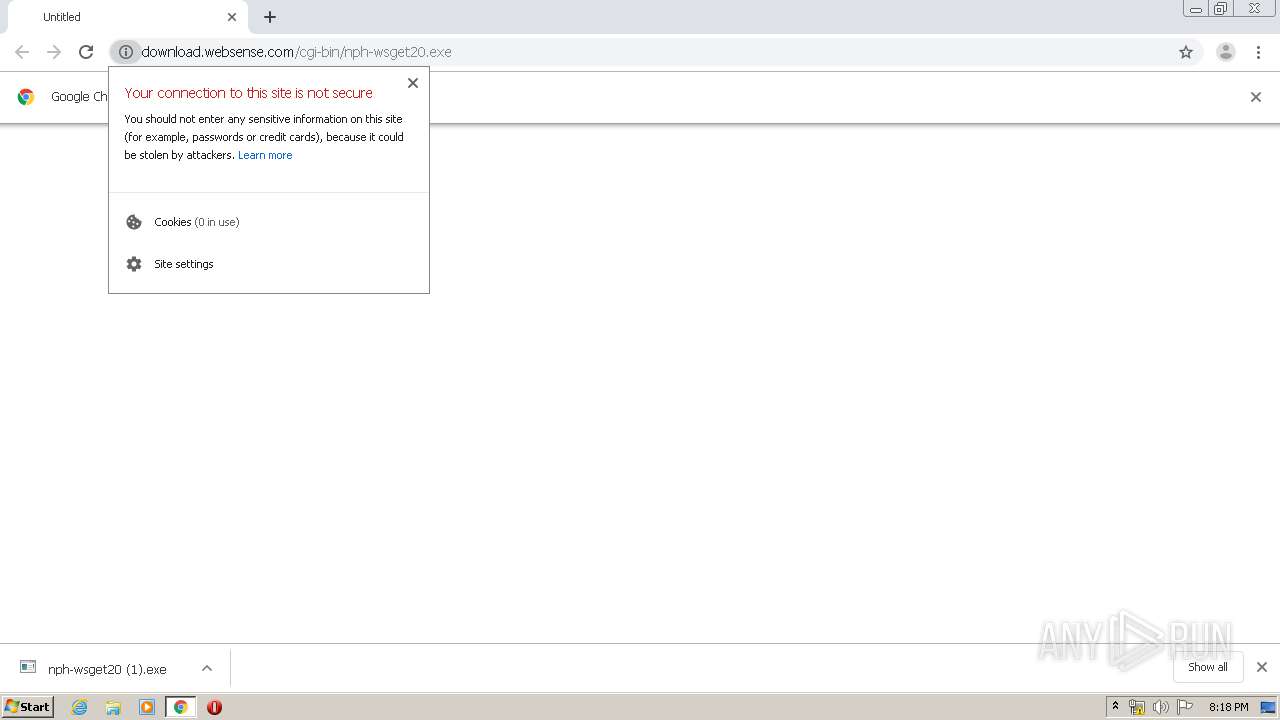
Task: Click the cookie icon in the popup
Action: point(134,222)
